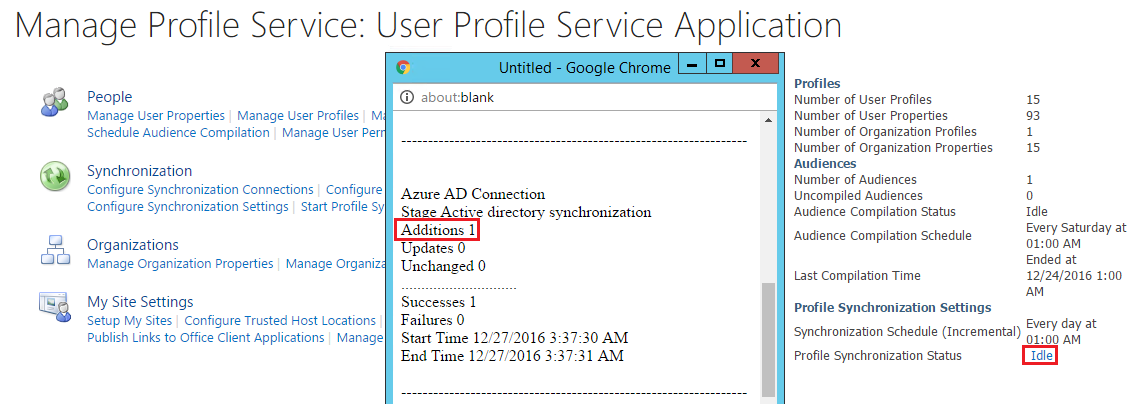Click the People section icon
Viewport: 1144px width, 416px height.
point(55,102)
